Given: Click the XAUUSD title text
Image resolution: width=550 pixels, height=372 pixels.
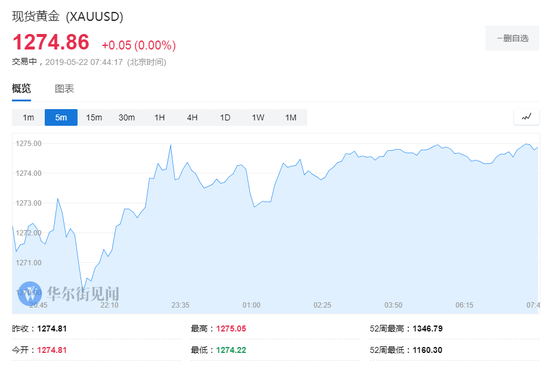Looking at the screenshot, I should pyautogui.click(x=95, y=17).
